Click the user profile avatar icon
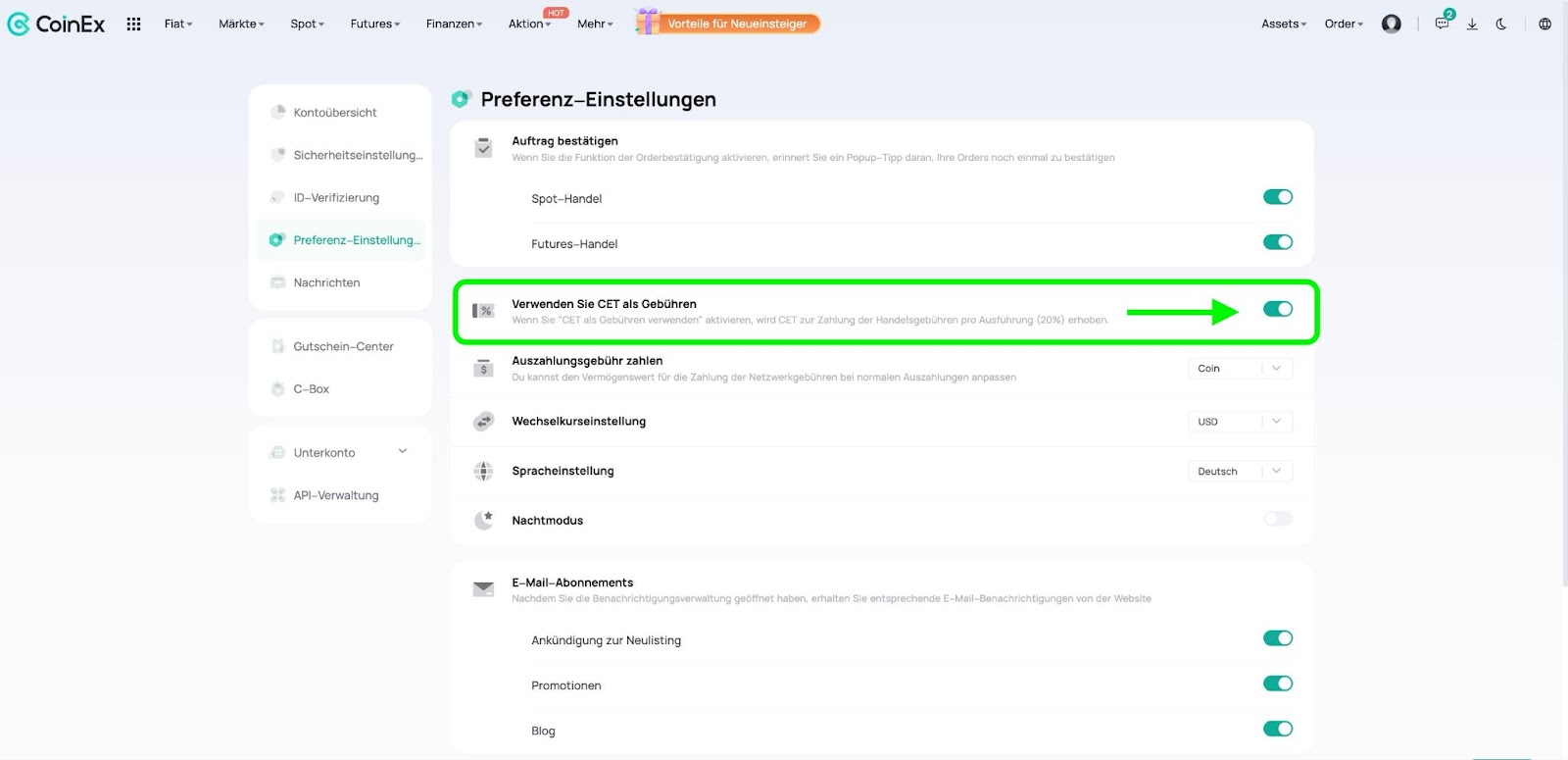 (1391, 24)
